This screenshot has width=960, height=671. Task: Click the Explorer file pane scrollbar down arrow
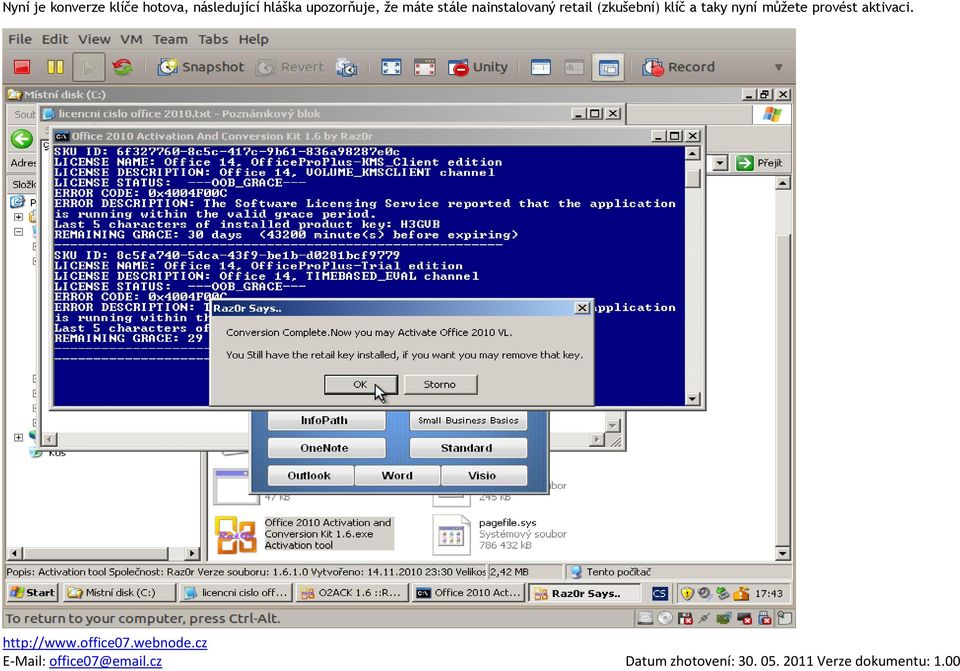click(x=782, y=553)
